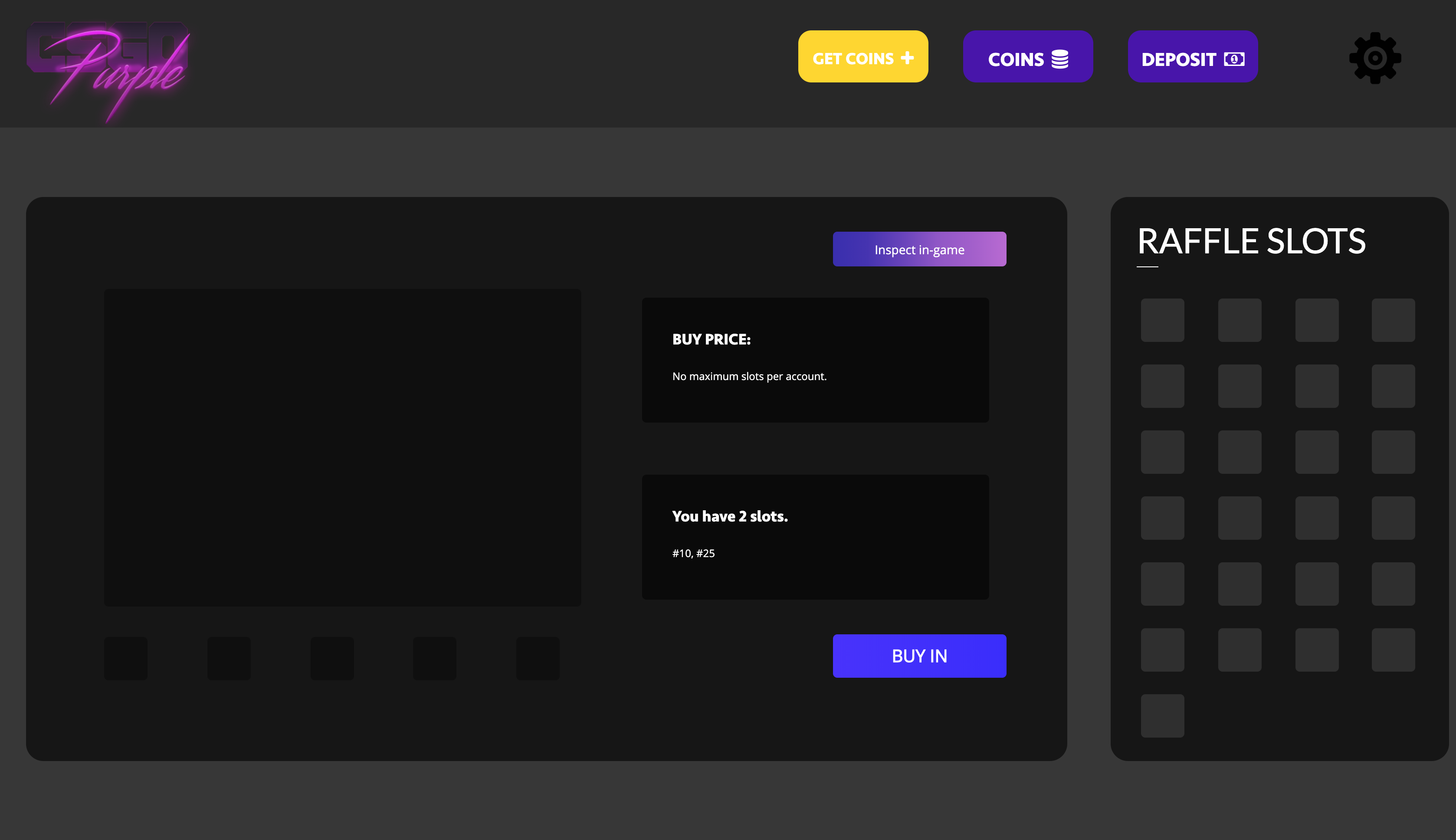This screenshot has height=840, width=1456.
Task: Select the second small thumbnail below preview
Action: click(229, 658)
